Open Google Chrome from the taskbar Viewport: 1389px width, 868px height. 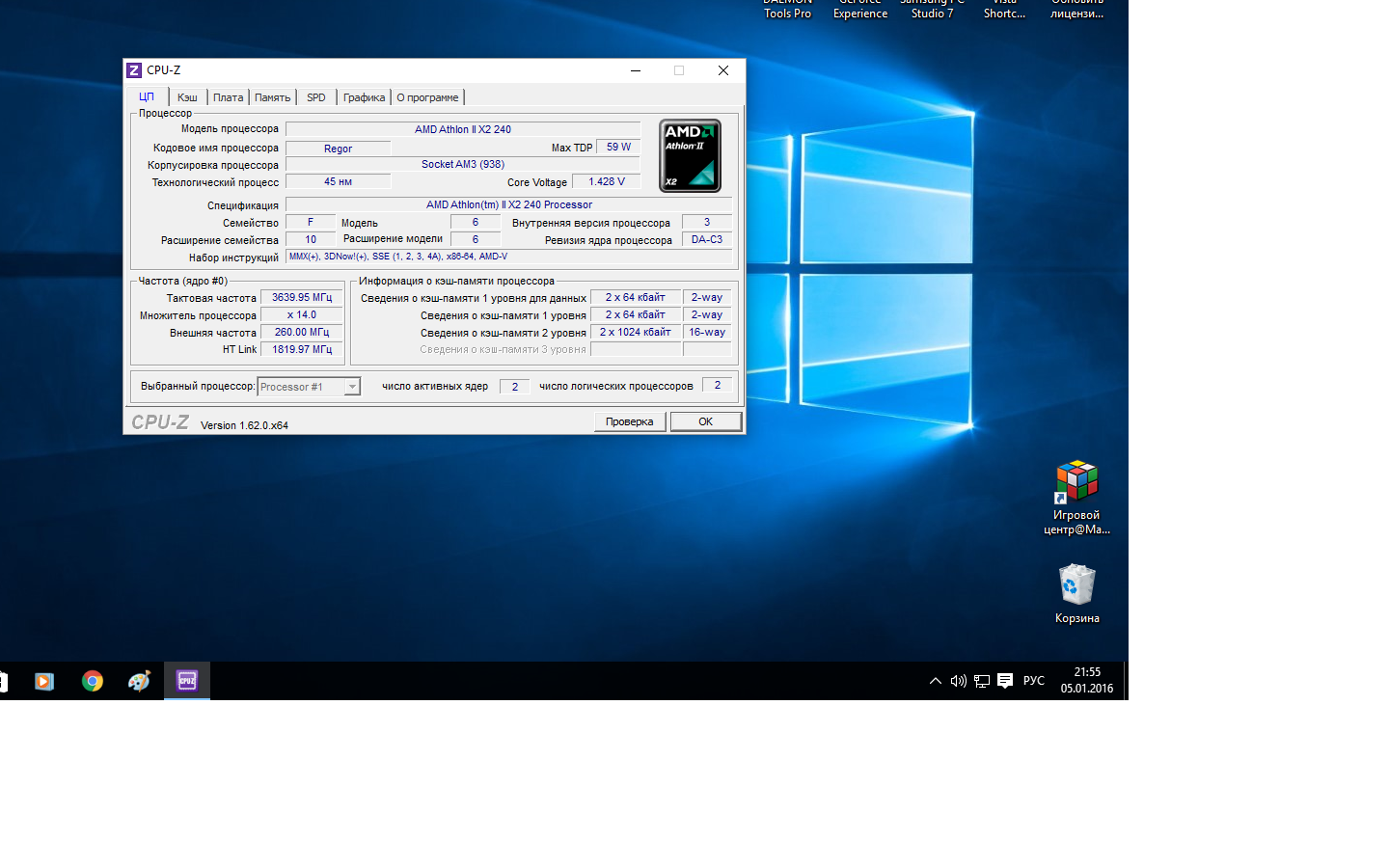pos(93,681)
